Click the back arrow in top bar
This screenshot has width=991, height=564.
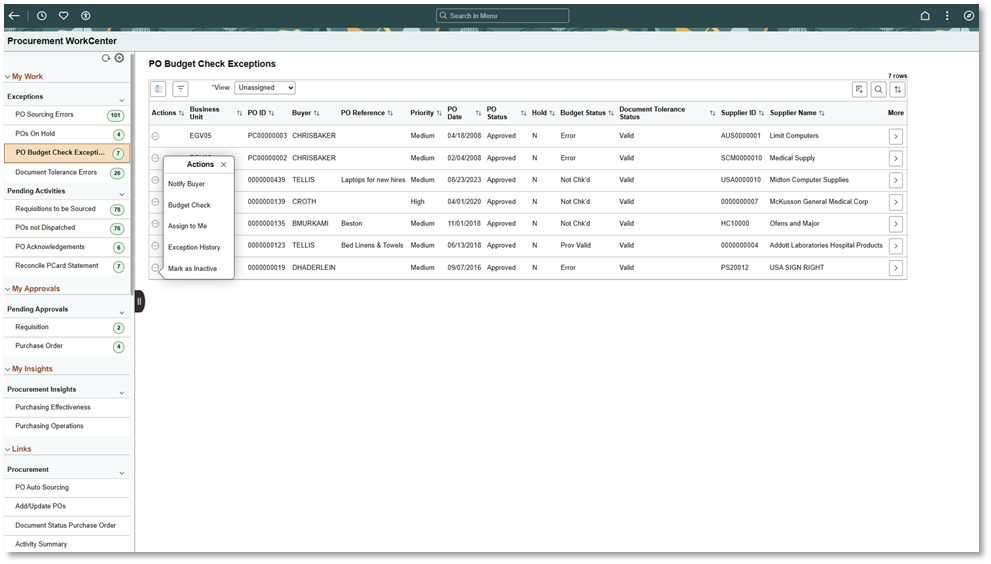point(14,16)
